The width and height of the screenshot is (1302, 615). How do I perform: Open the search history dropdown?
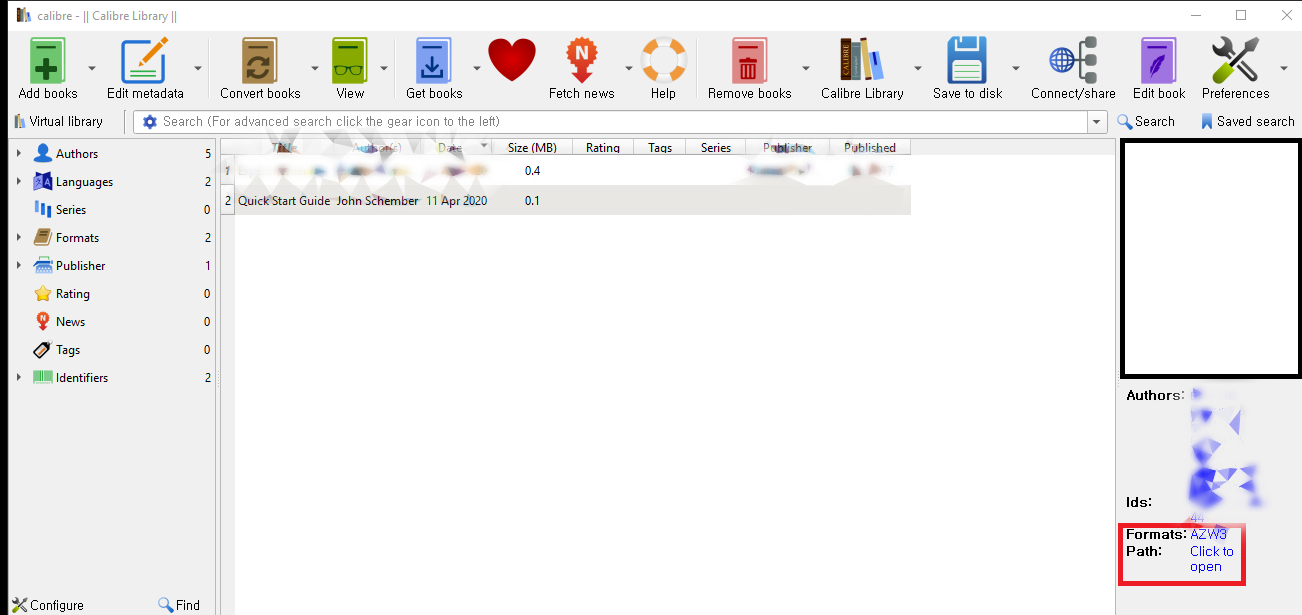tap(1098, 122)
